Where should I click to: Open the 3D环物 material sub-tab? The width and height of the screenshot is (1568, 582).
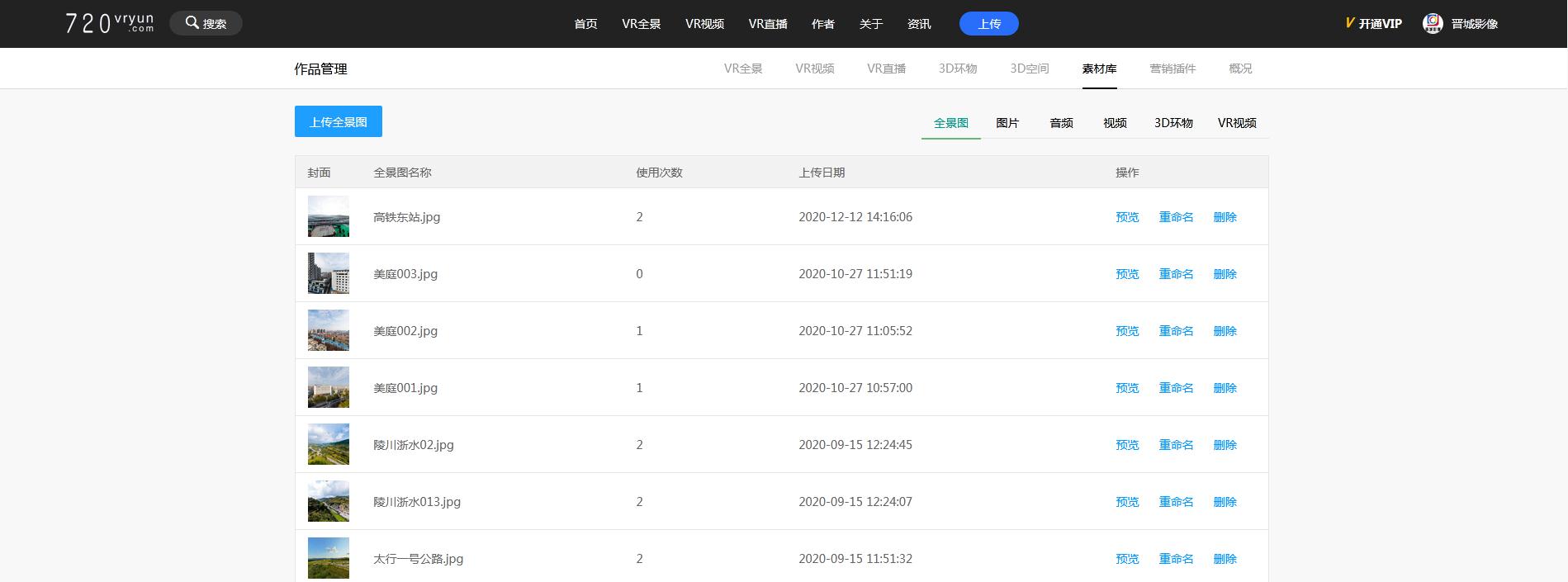point(1172,123)
